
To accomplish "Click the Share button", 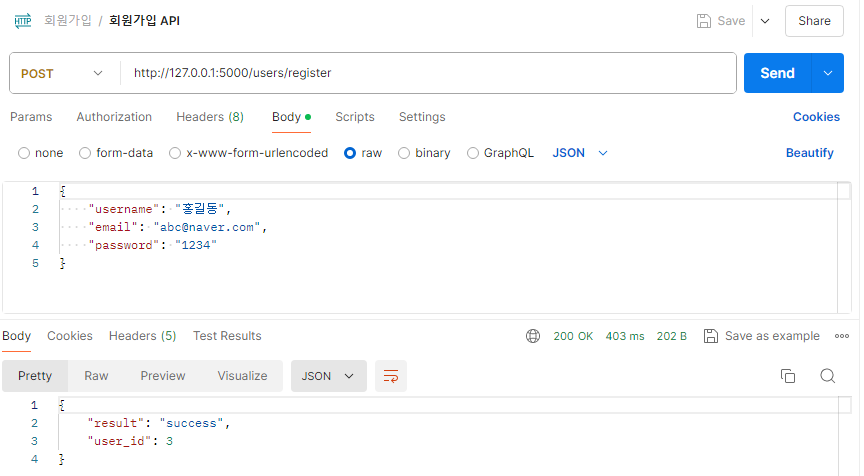I will (x=814, y=21).
